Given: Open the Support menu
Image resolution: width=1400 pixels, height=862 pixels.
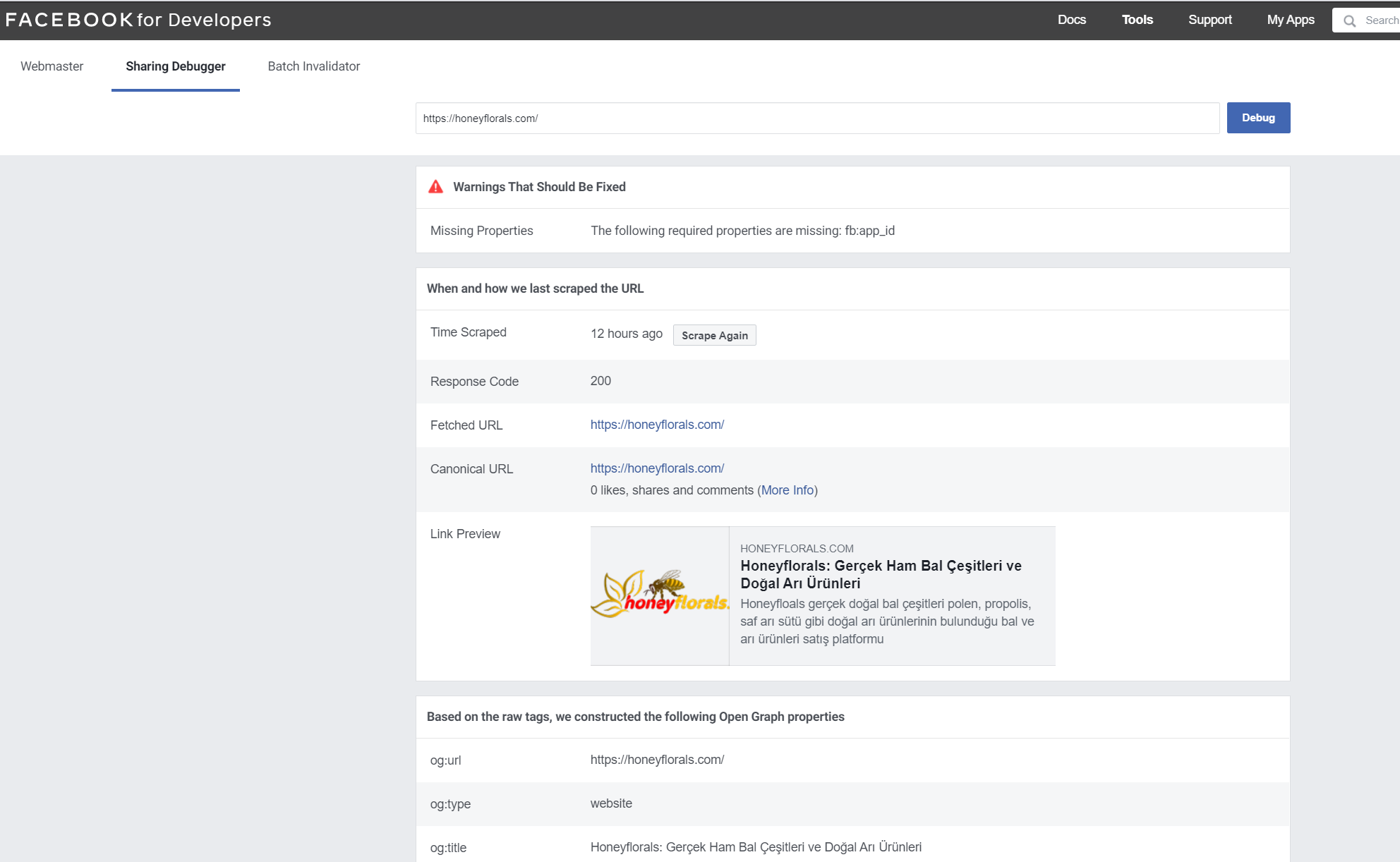Looking at the screenshot, I should click(x=1209, y=20).
